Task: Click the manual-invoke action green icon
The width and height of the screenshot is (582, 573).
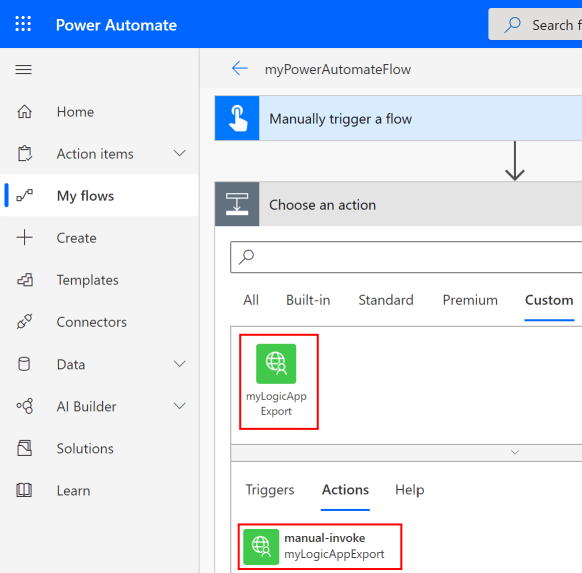Action: pos(261,547)
